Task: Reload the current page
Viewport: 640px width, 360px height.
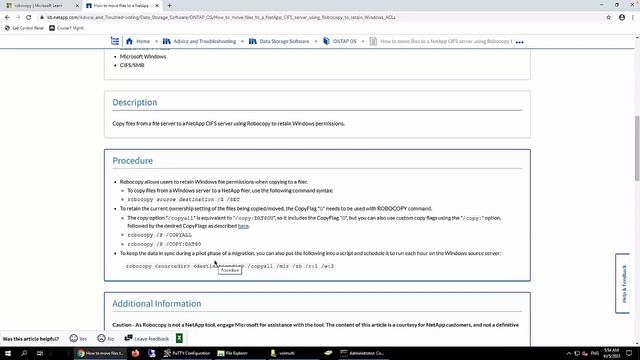Action: pos(29,18)
